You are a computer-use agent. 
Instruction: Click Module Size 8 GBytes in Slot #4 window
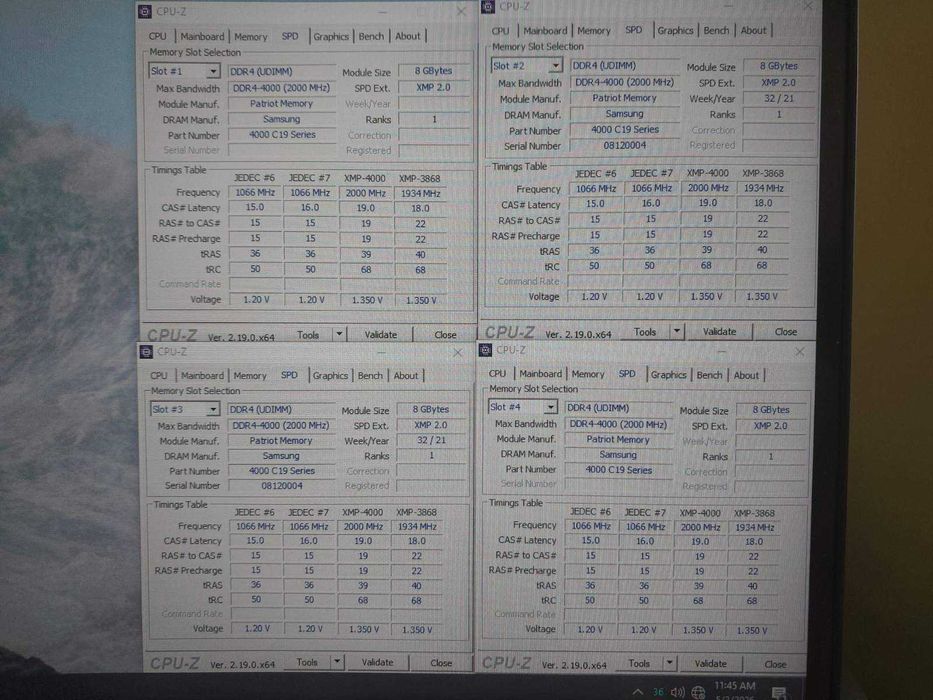pos(771,410)
